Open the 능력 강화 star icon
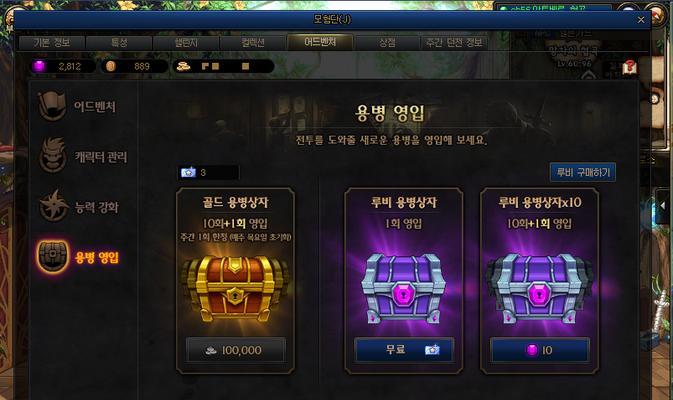Image resolution: width=673 pixels, height=400 pixels. pos(54,206)
